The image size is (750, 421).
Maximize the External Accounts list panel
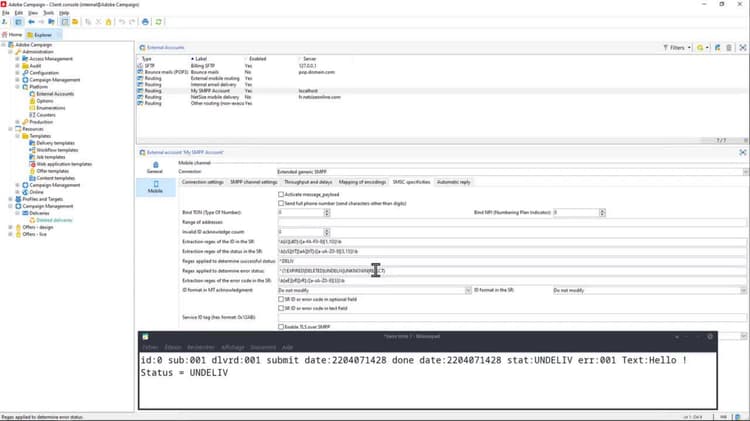(743, 48)
